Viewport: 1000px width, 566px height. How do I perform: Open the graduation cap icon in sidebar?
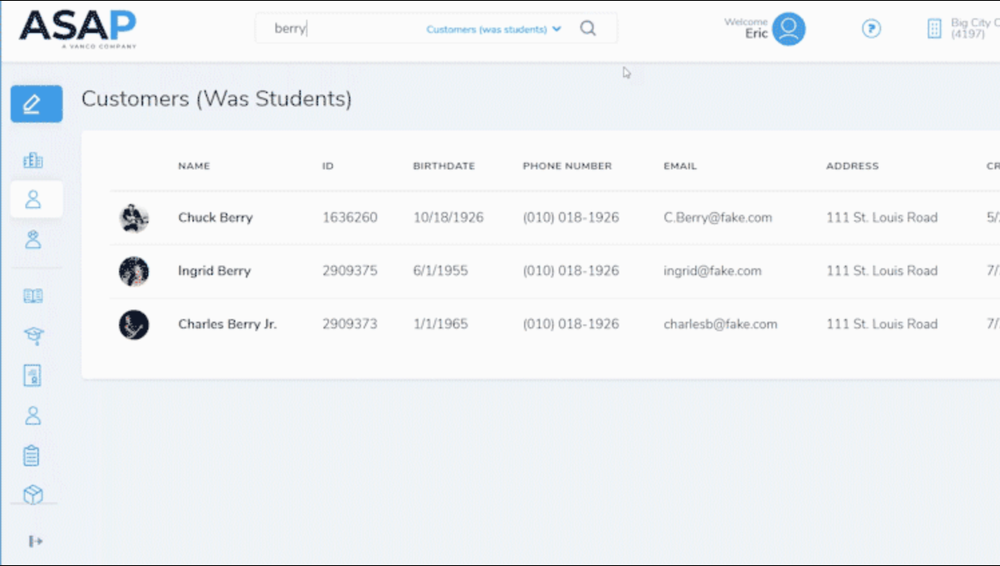[x=34, y=336]
